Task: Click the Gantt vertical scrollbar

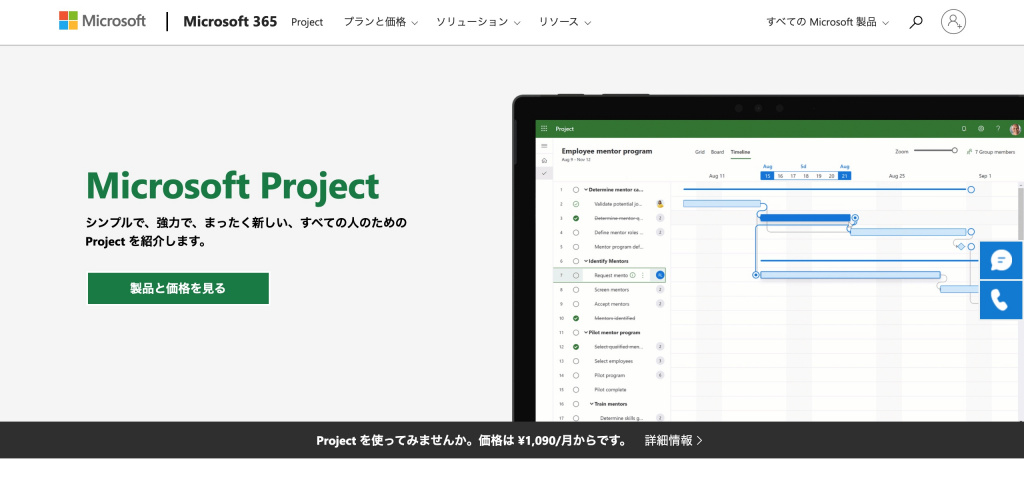Action: click(1021, 210)
